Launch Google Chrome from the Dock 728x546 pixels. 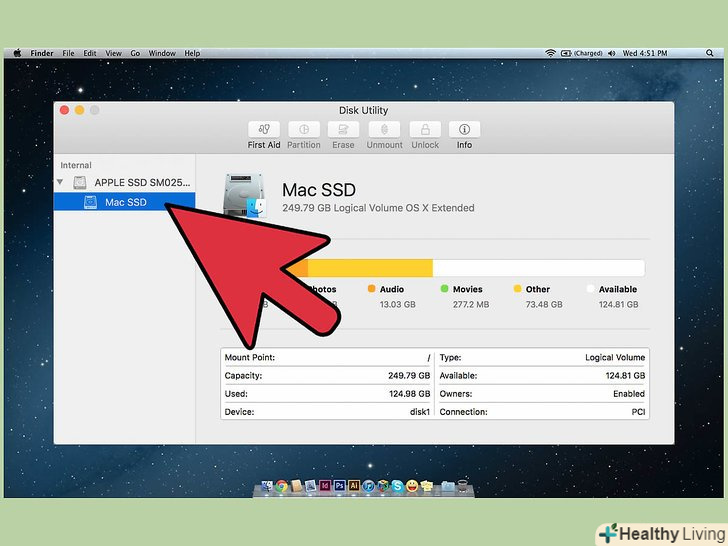click(x=282, y=486)
